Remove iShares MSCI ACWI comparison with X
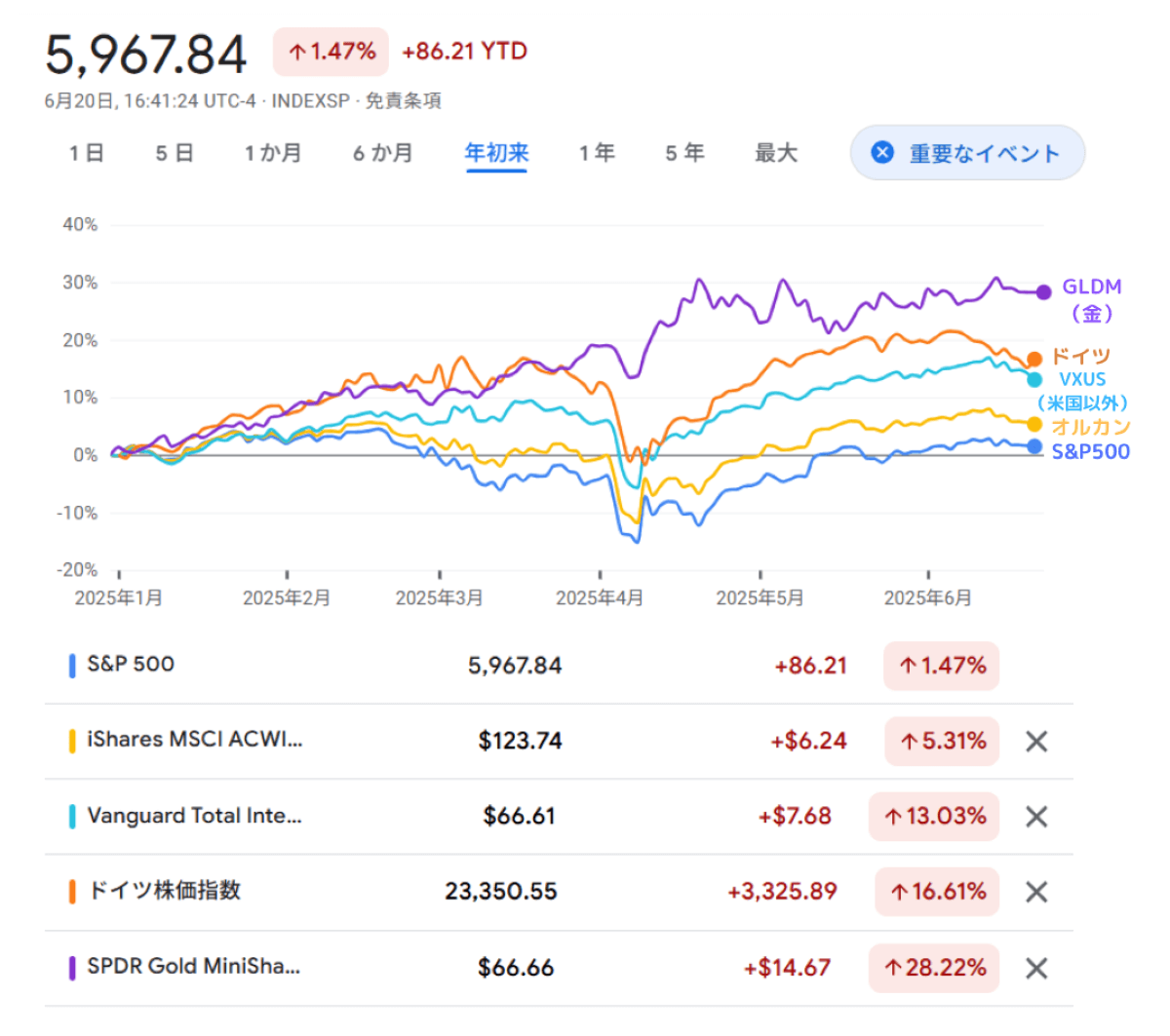This screenshot has width=1170, height=1036. [1036, 742]
